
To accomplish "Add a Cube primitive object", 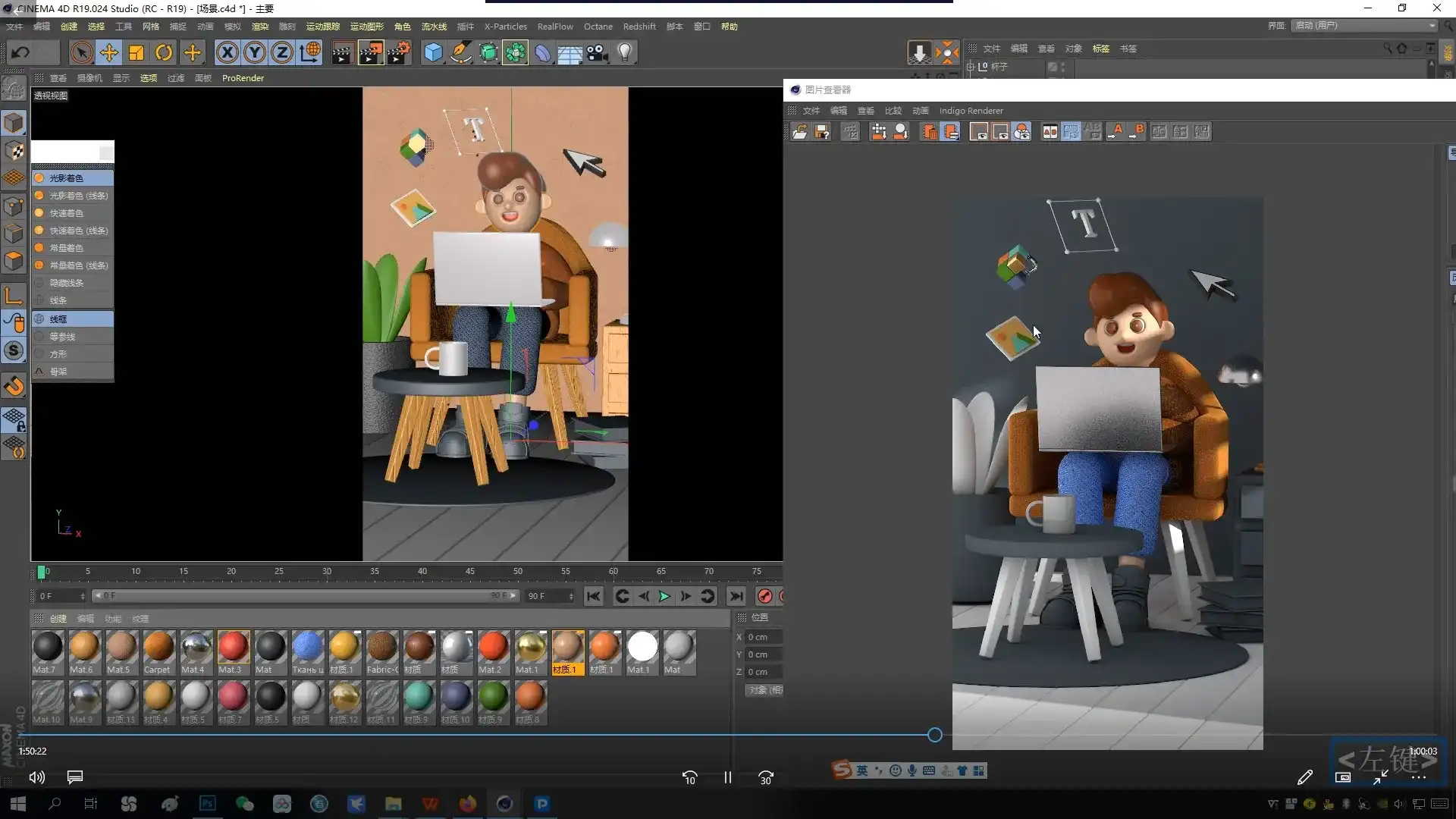I will 433,52.
